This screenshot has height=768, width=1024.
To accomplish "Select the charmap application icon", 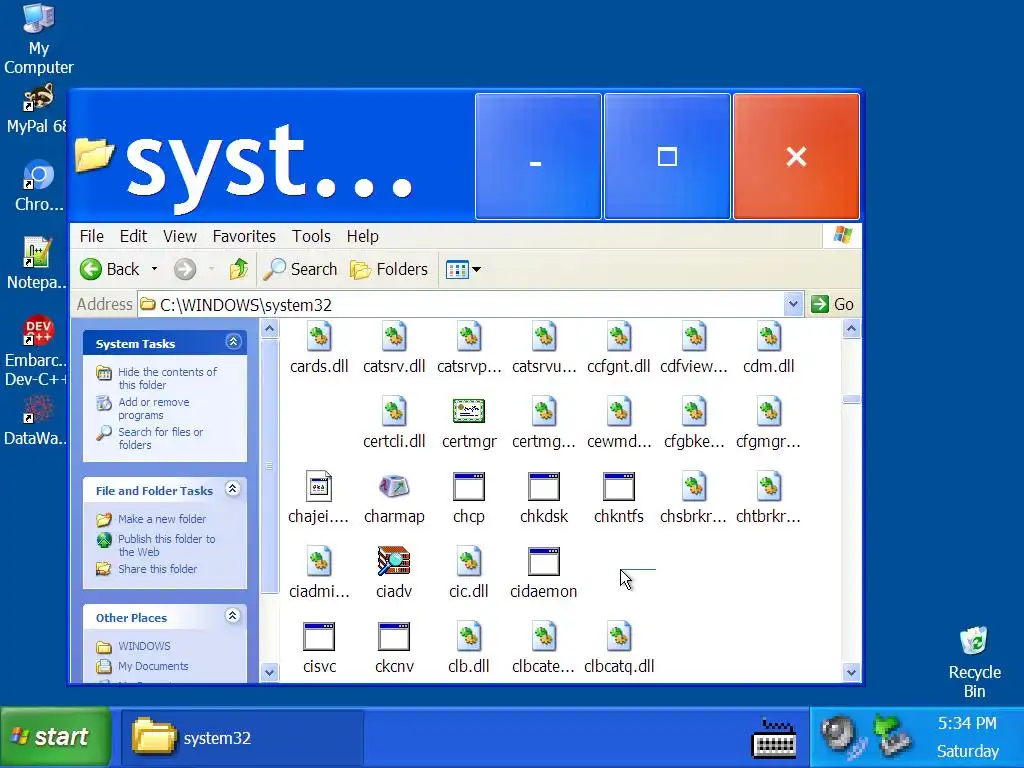I will [x=394, y=487].
